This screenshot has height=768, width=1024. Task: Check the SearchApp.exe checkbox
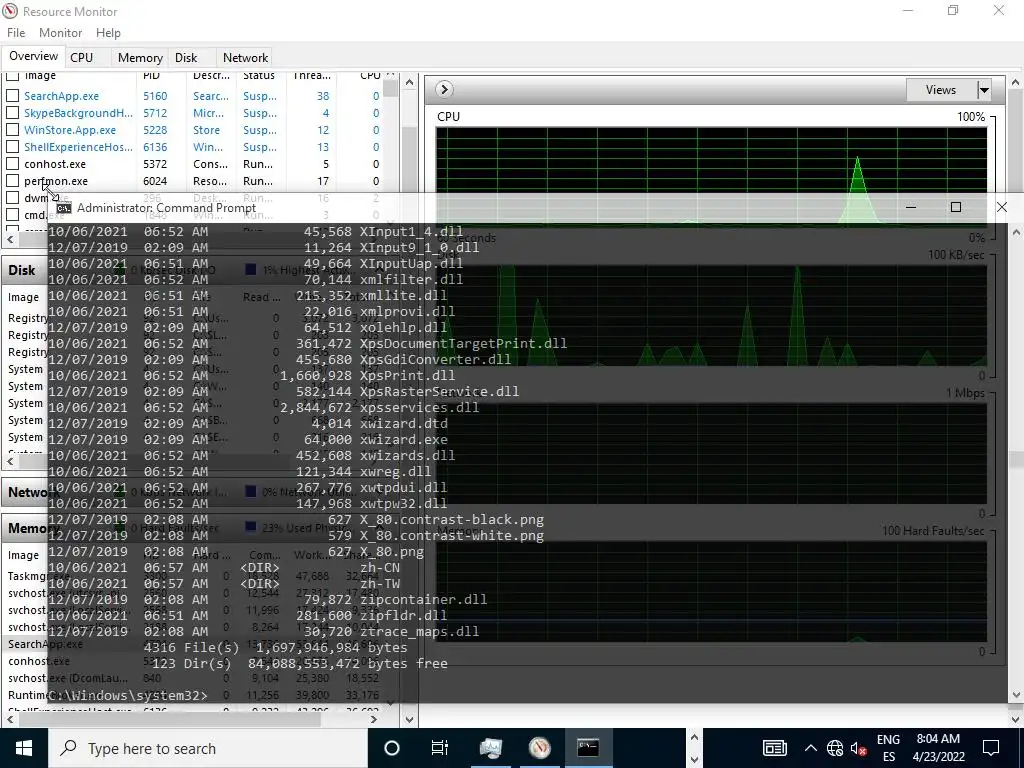(x=12, y=96)
